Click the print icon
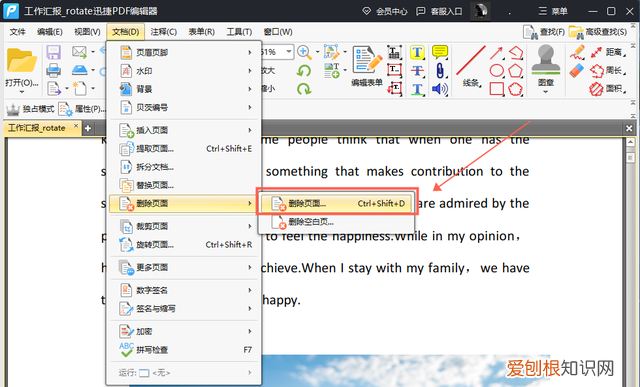This screenshot has height=387, width=640. [53, 70]
